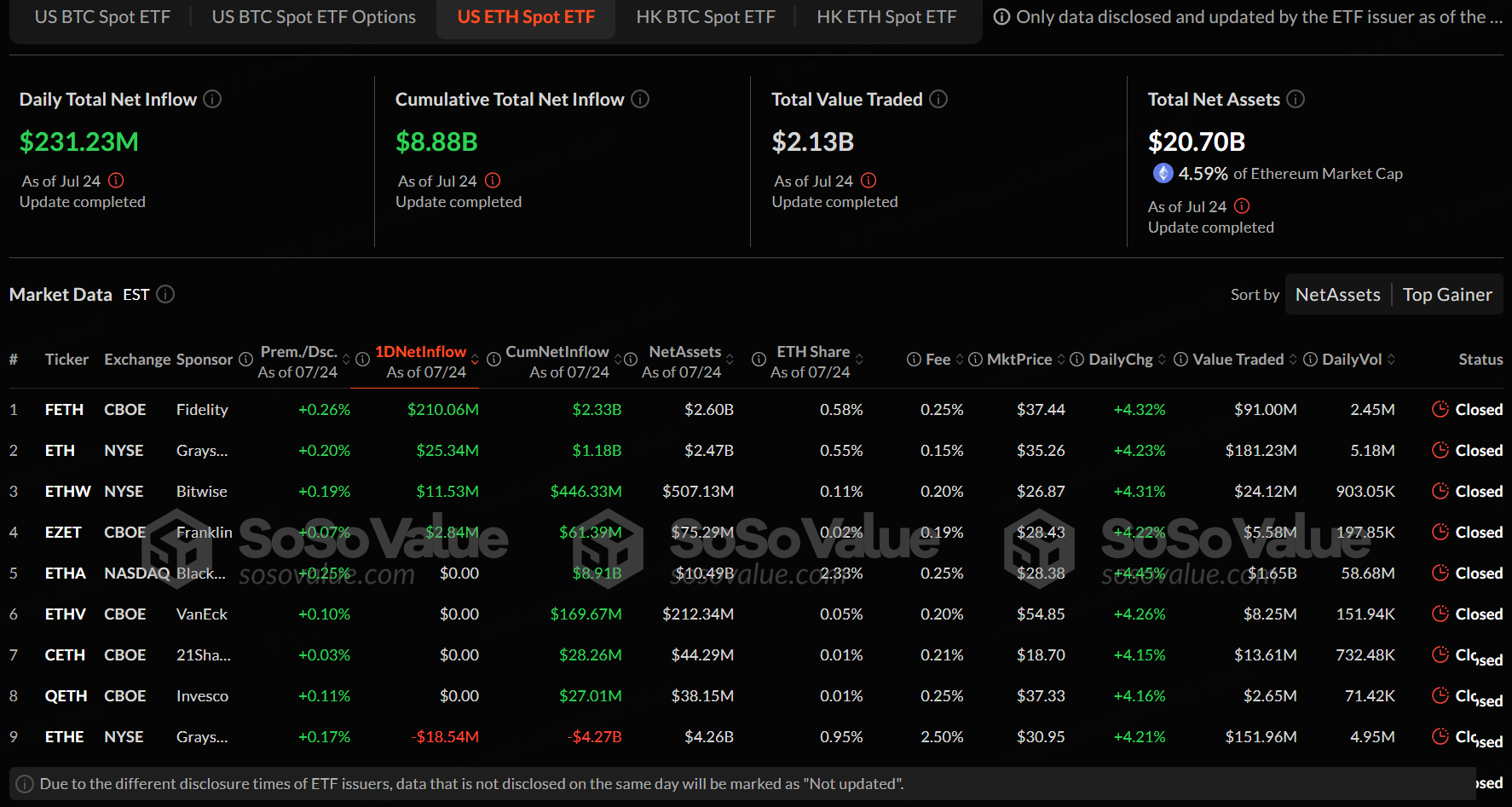The height and width of the screenshot is (807, 1512).
Task: Open the FETH ticker row
Action: coord(756,409)
